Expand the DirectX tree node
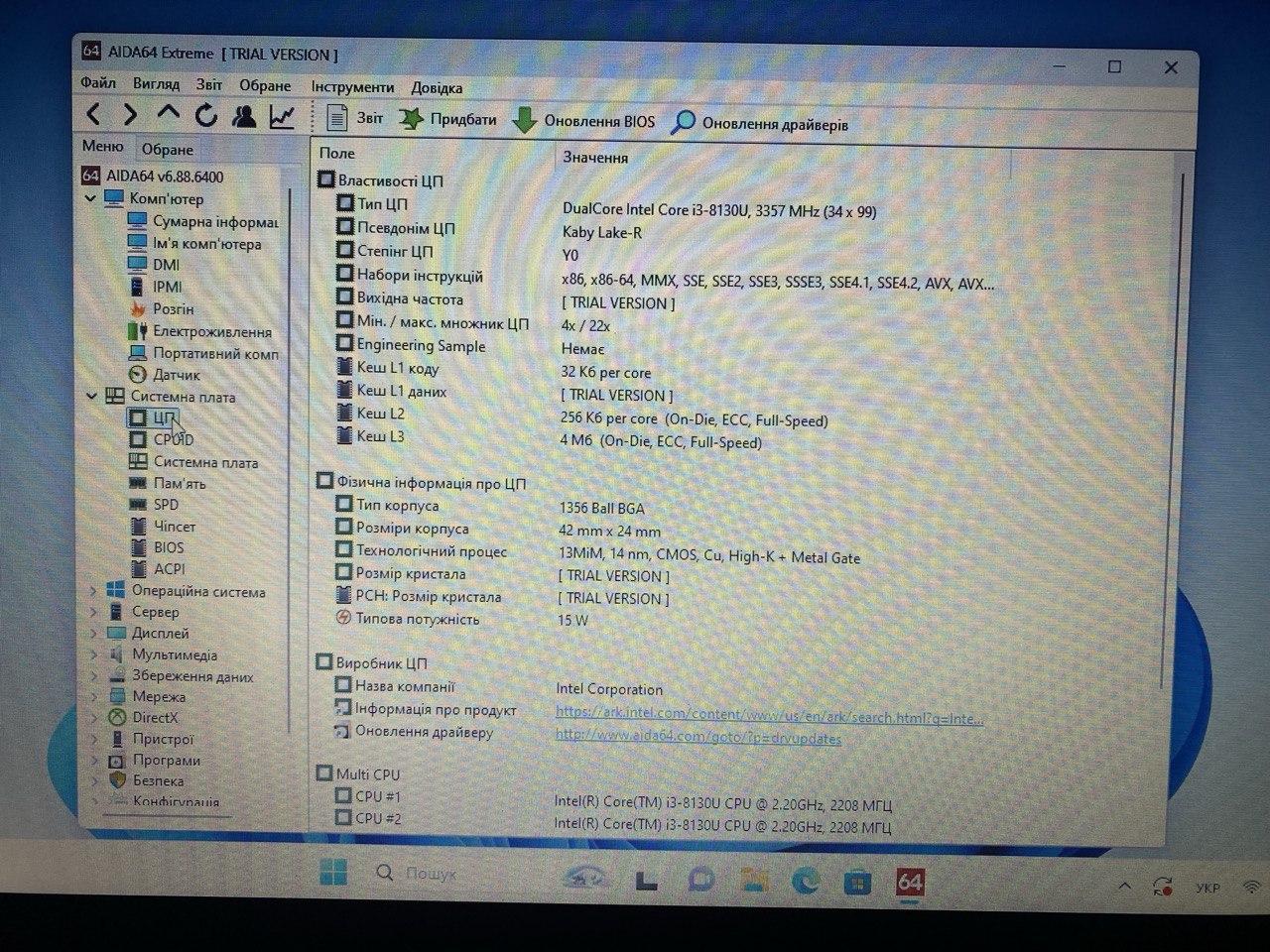 click(x=94, y=718)
